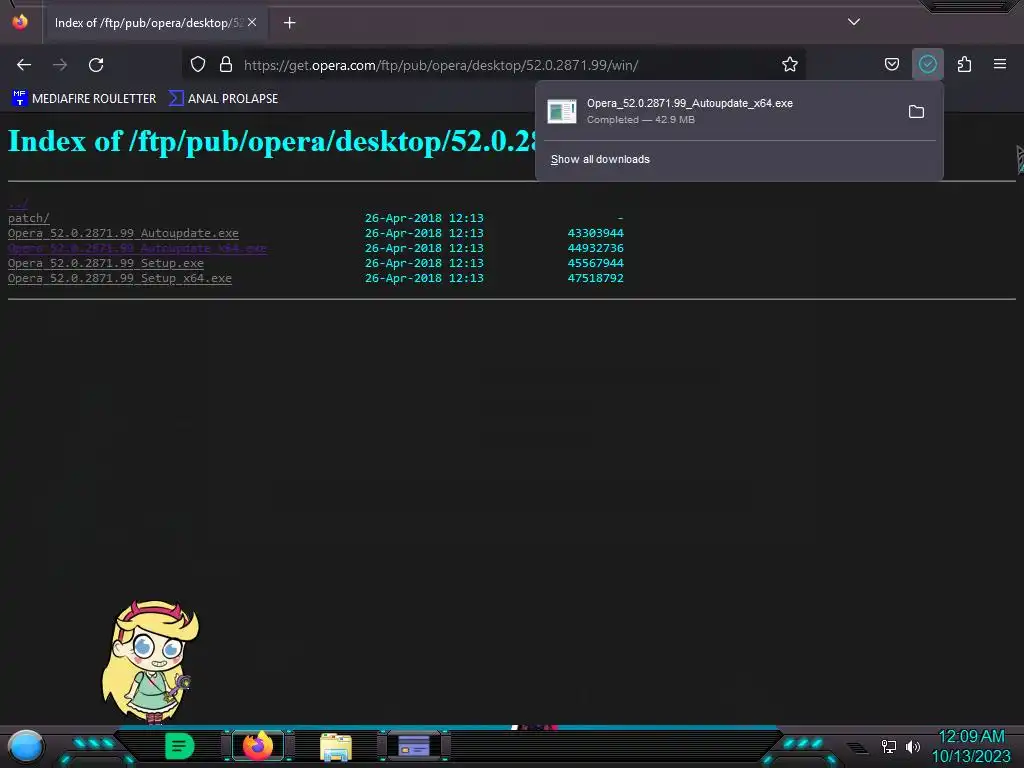
Task: Close the Index of /ftp tab
Action: coord(252,22)
